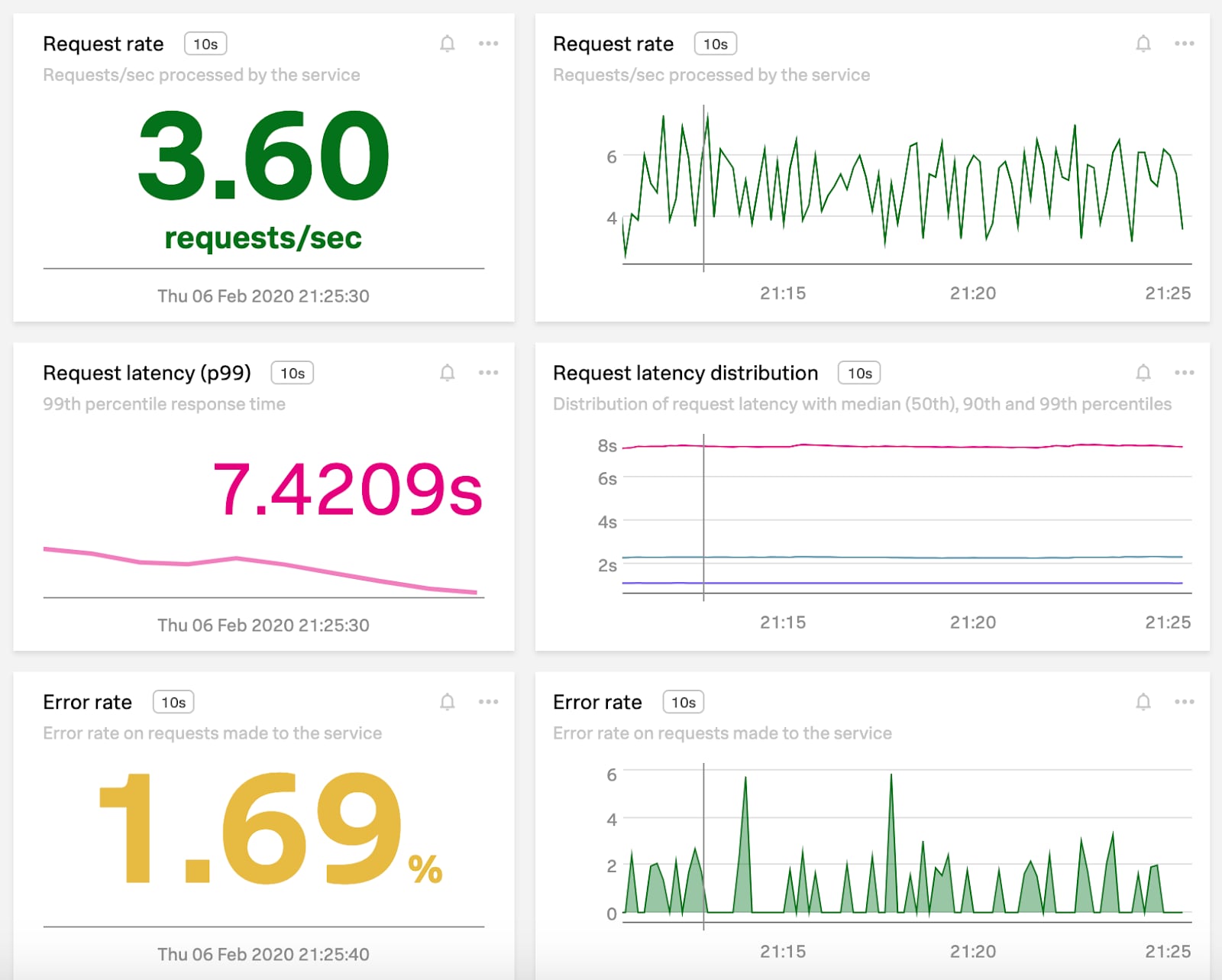Click the blue-gray 90th percentile line near 2s

pos(901,557)
